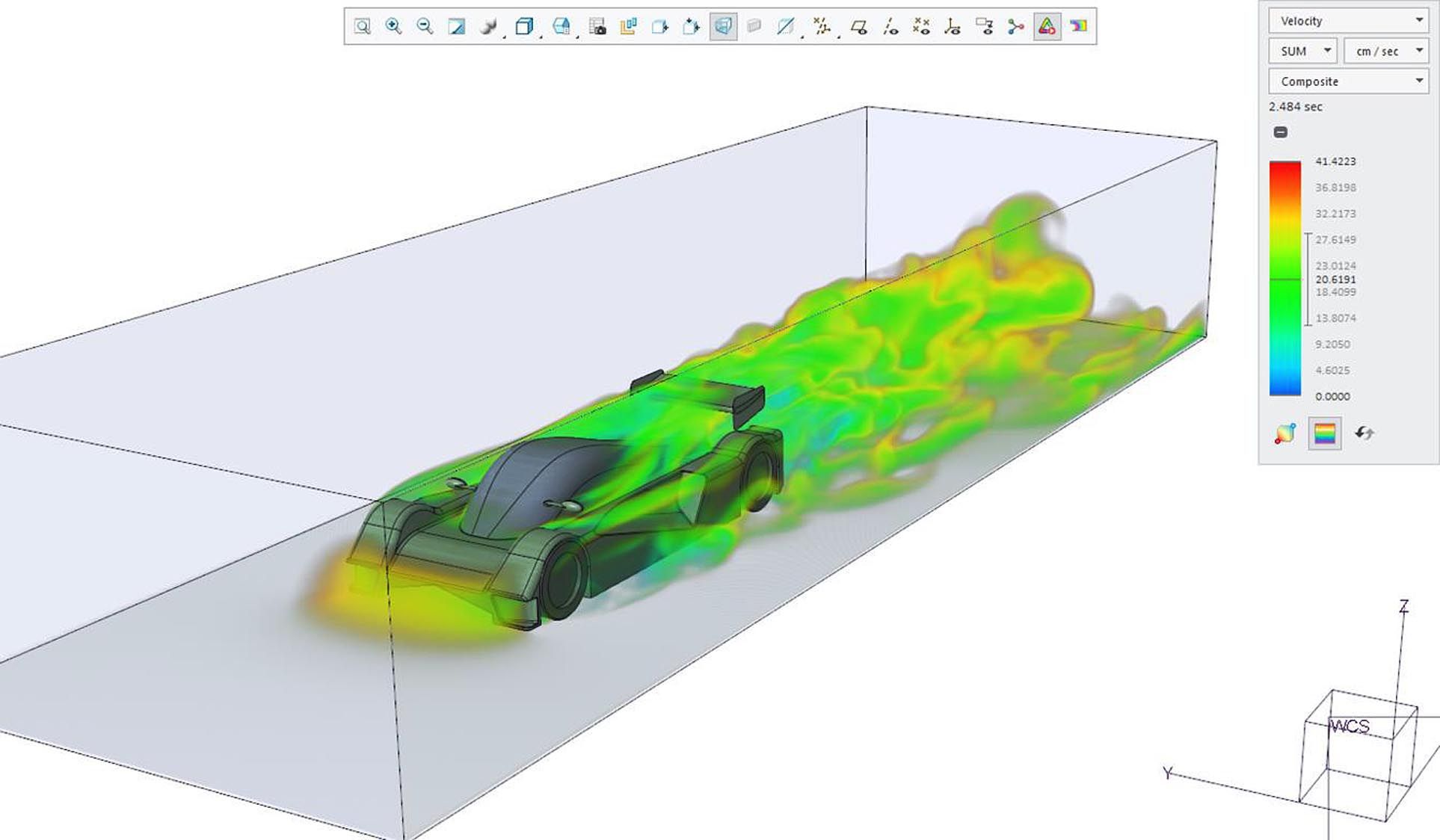Click the branching nodes icon in toolbar

(1015, 27)
